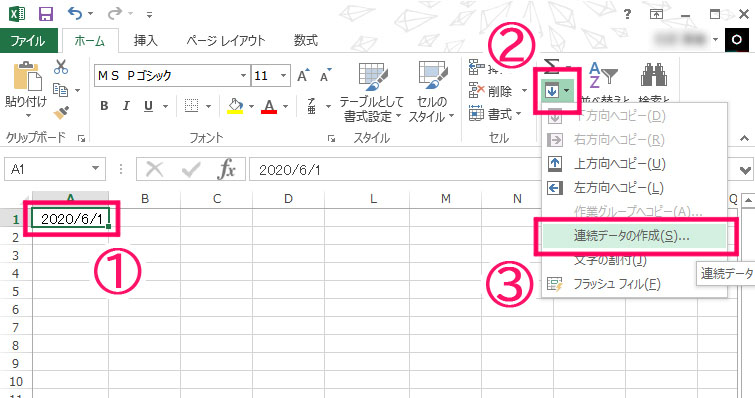755x398 pixels.
Task: Click the Name Box showing A1
Action: click(46, 169)
